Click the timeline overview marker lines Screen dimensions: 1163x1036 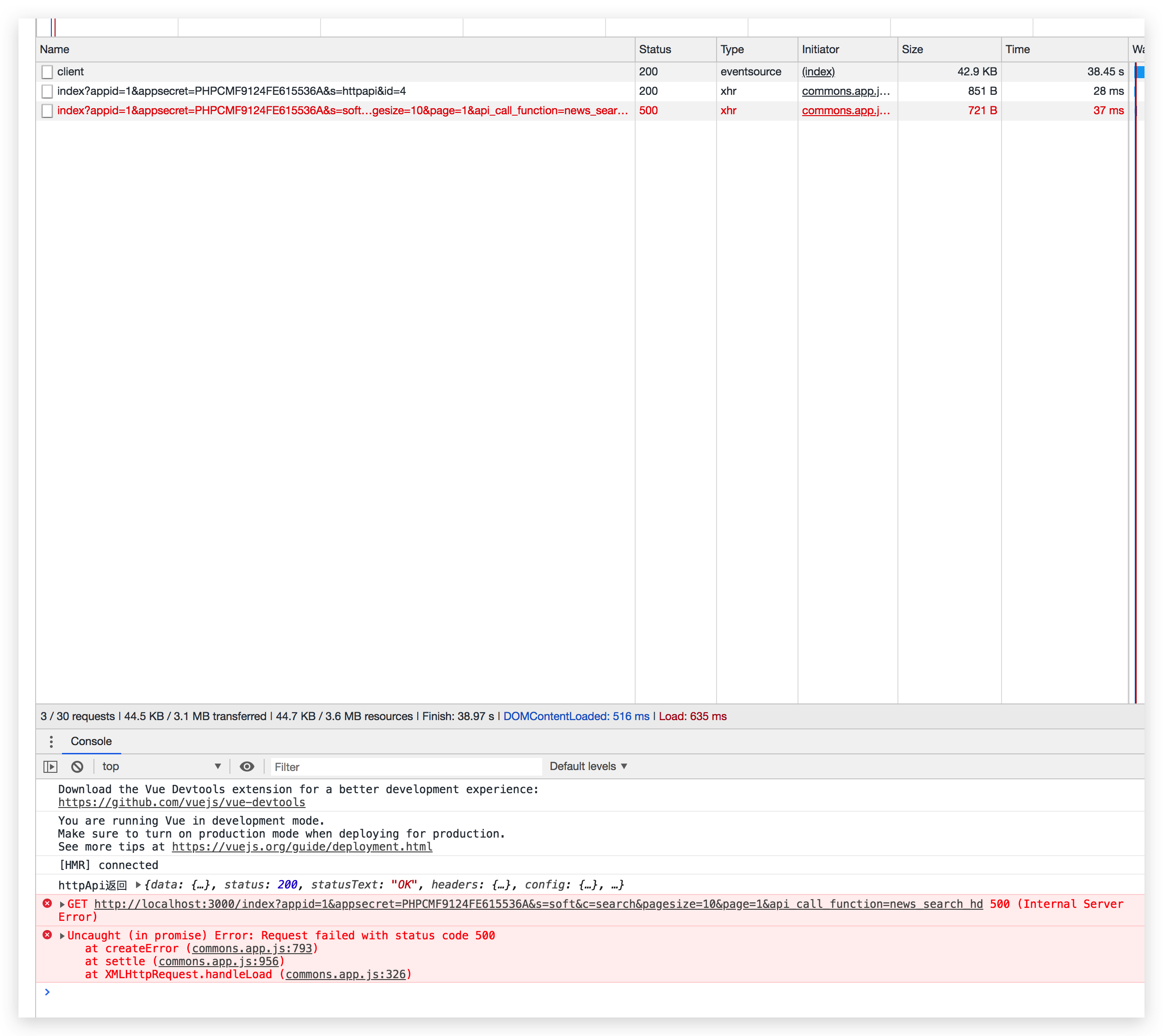tap(53, 27)
